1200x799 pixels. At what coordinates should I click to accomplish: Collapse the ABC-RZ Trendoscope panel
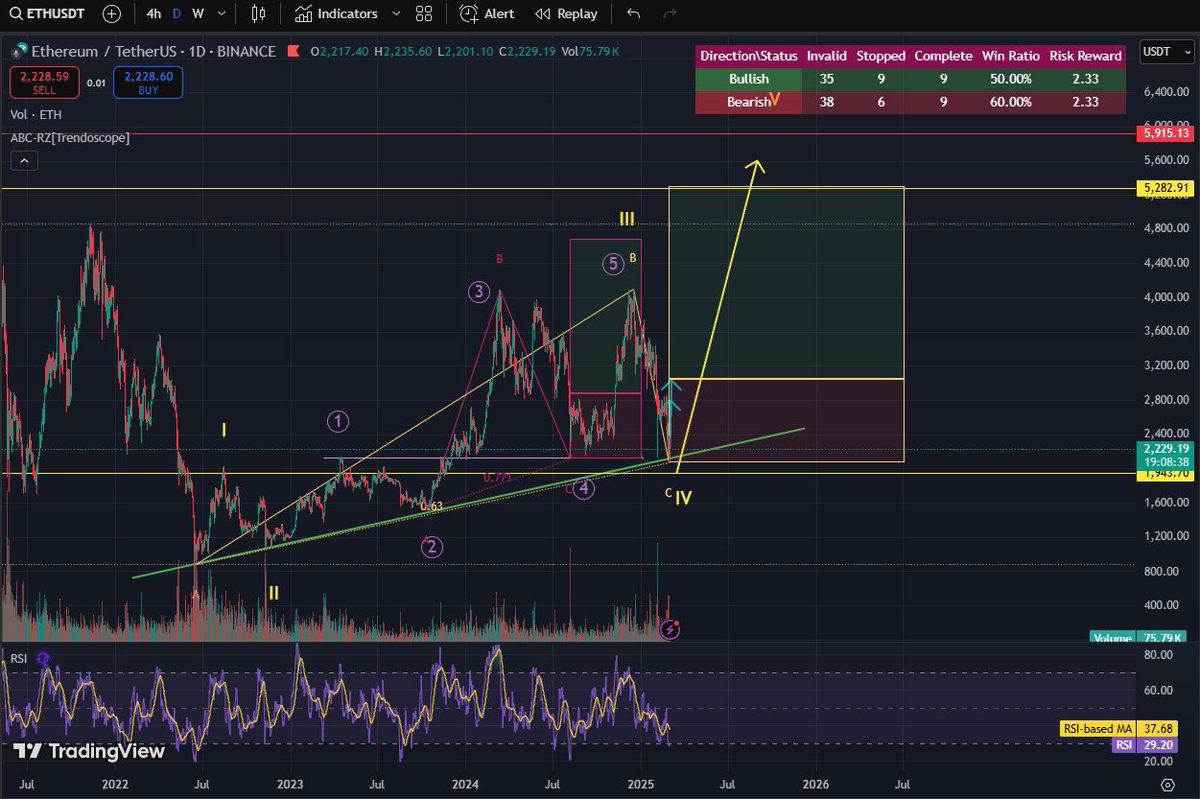[24, 160]
